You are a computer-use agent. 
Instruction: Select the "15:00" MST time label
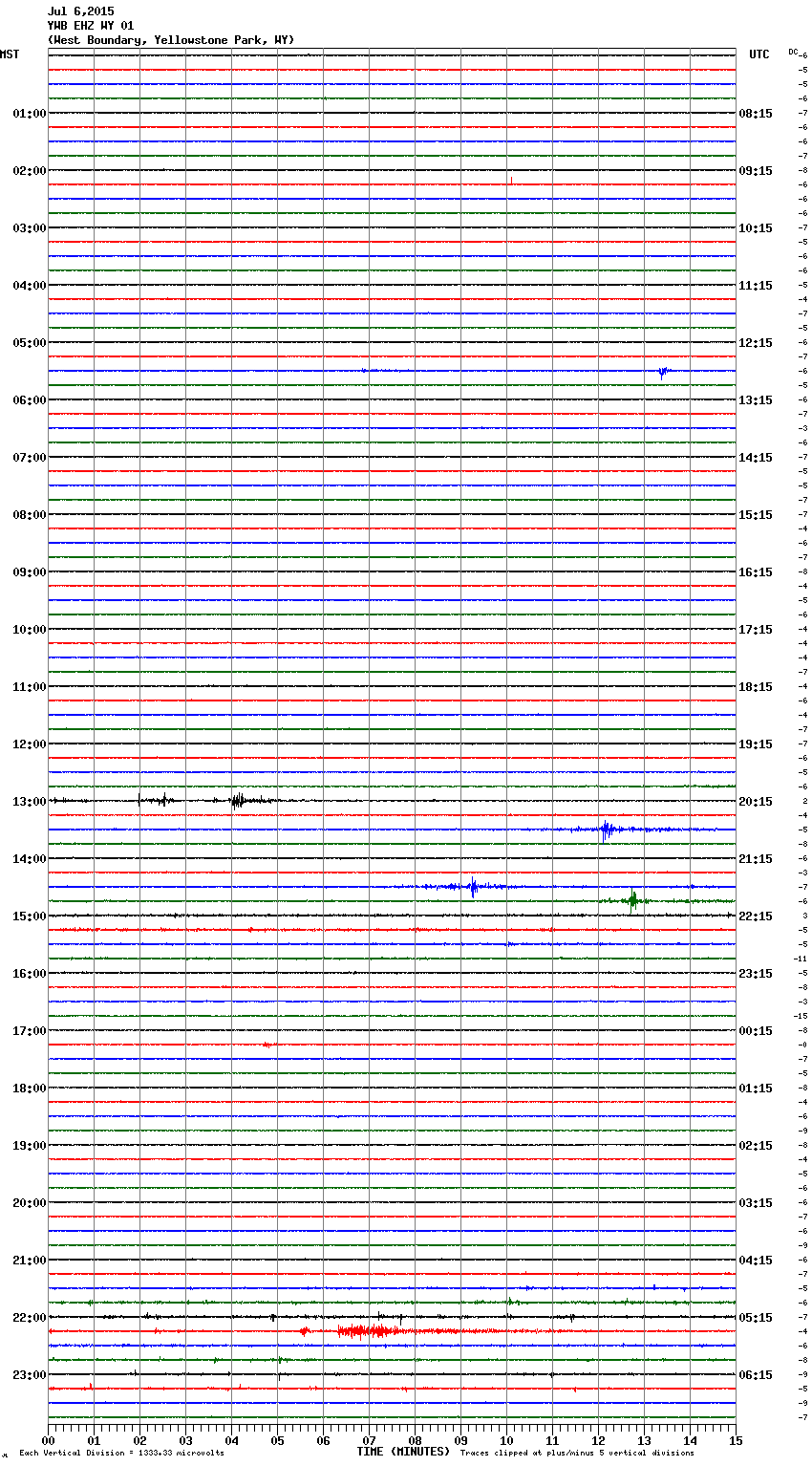click(x=30, y=916)
